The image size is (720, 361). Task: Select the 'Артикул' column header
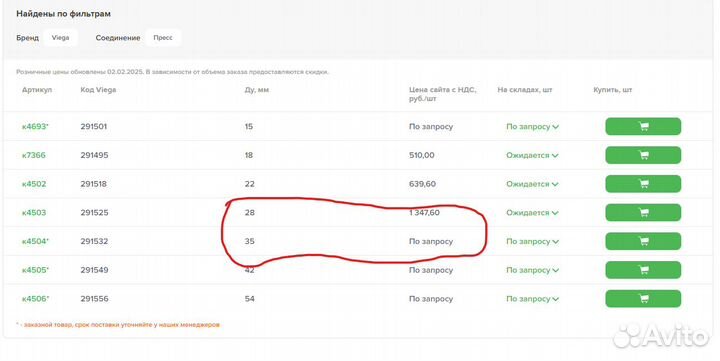pos(37,90)
